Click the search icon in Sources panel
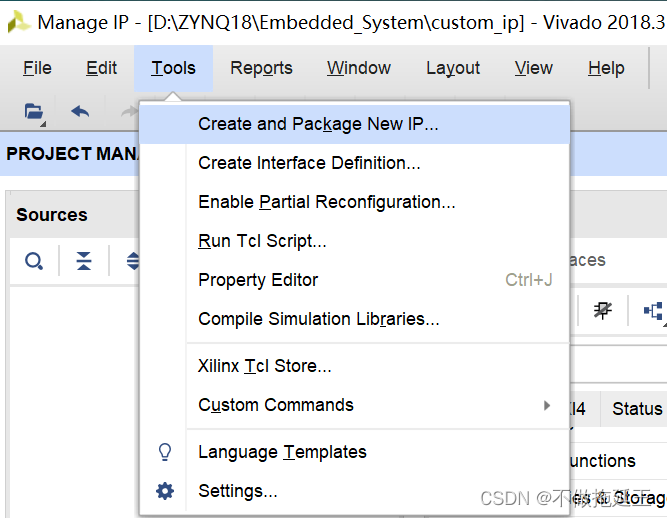Image resolution: width=667 pixels, height=518 pixels. point(34,261)
